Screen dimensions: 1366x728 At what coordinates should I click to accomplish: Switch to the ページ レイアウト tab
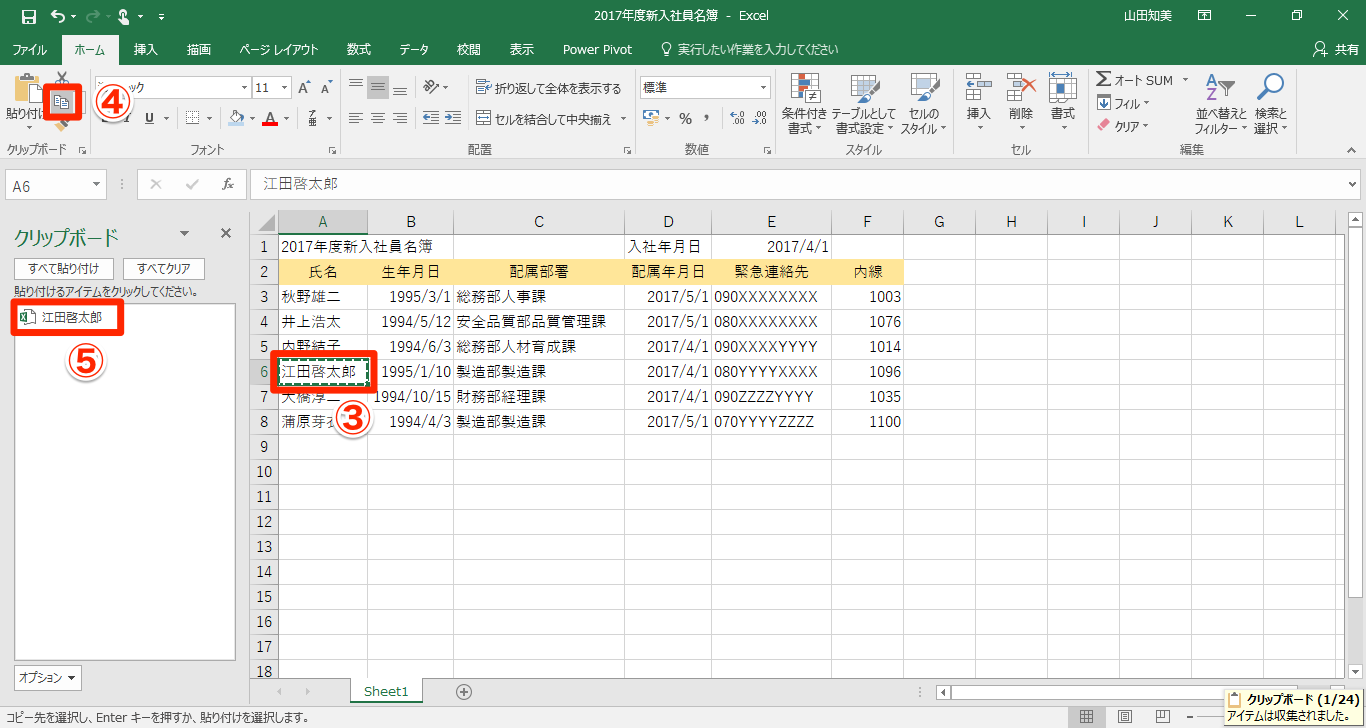coord(279,49)
